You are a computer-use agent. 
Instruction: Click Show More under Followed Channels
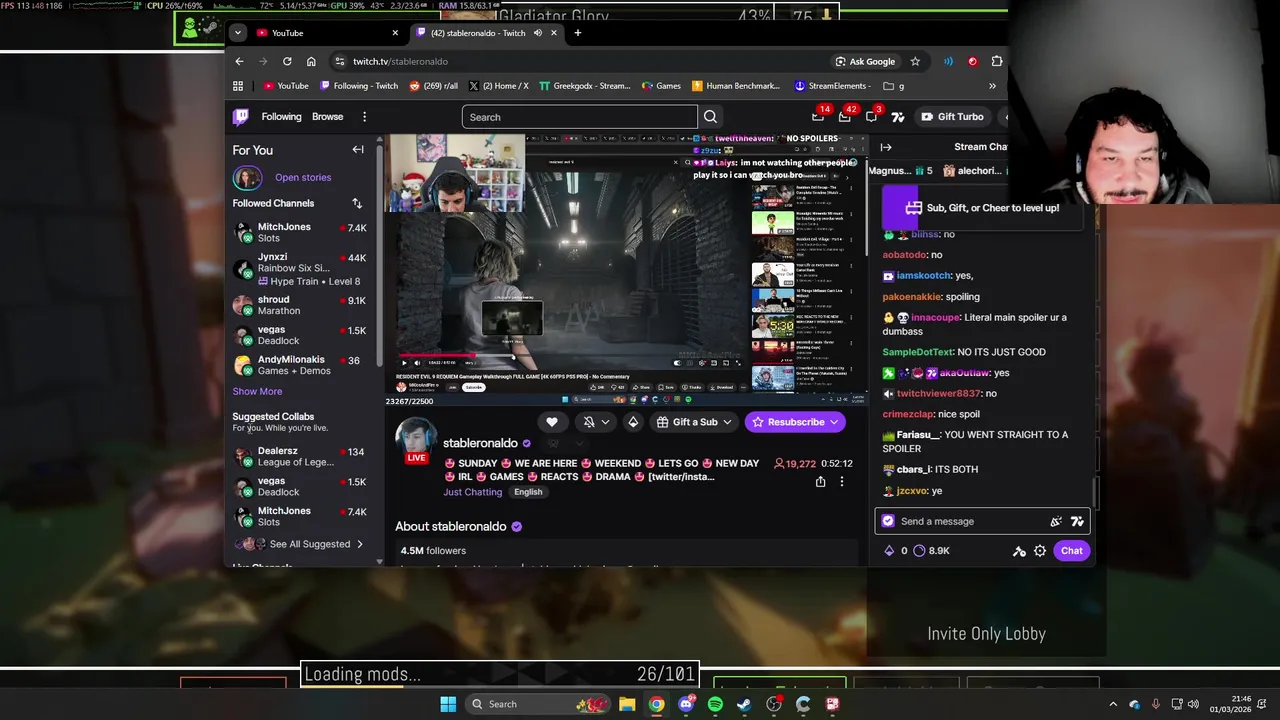point(257,392)
